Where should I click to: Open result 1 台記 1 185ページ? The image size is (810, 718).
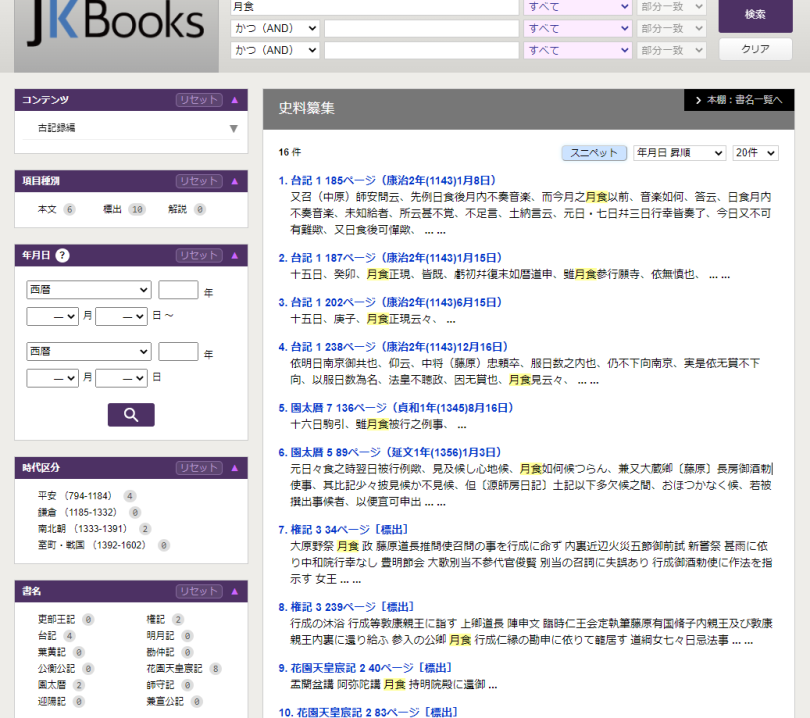click(387, 181)
